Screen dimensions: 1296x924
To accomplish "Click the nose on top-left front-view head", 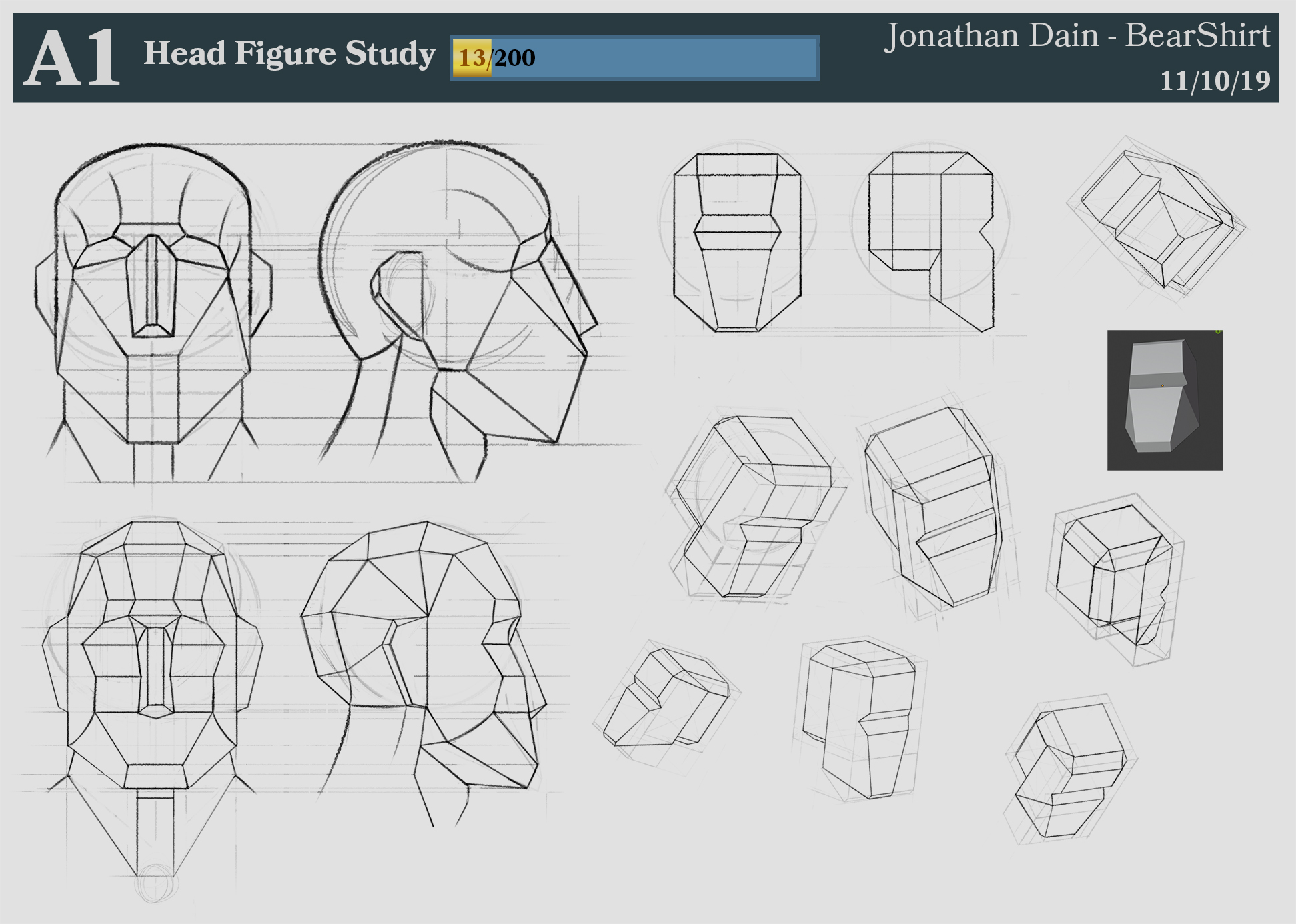I will point(153,287).
